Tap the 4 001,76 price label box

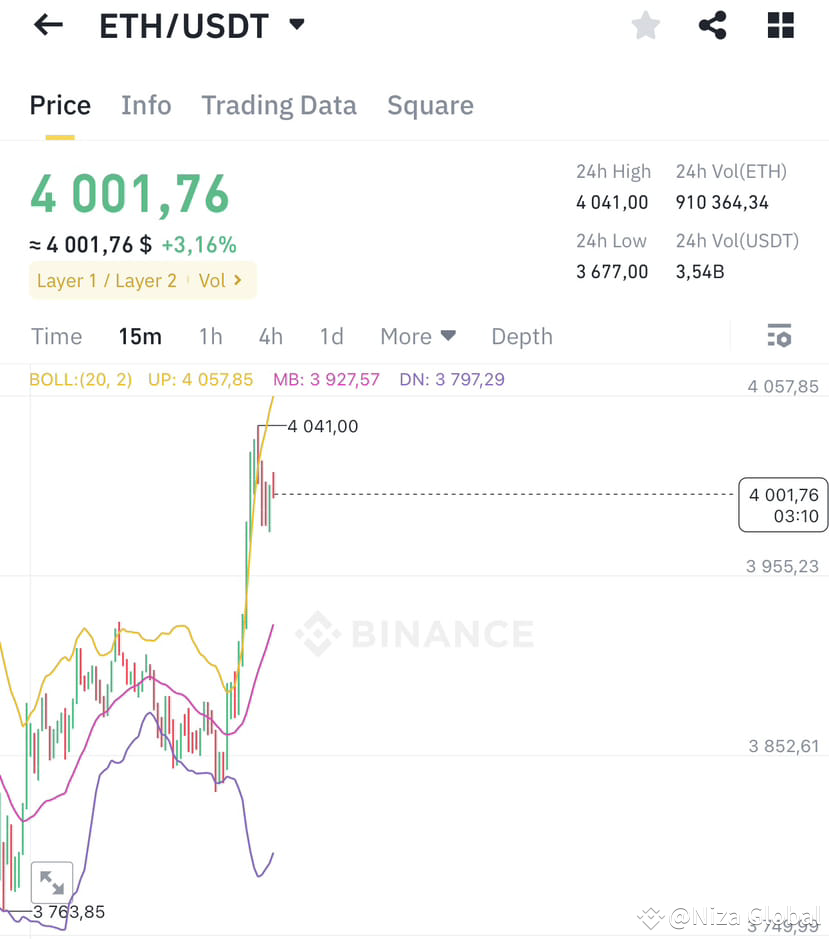(783, 505)
